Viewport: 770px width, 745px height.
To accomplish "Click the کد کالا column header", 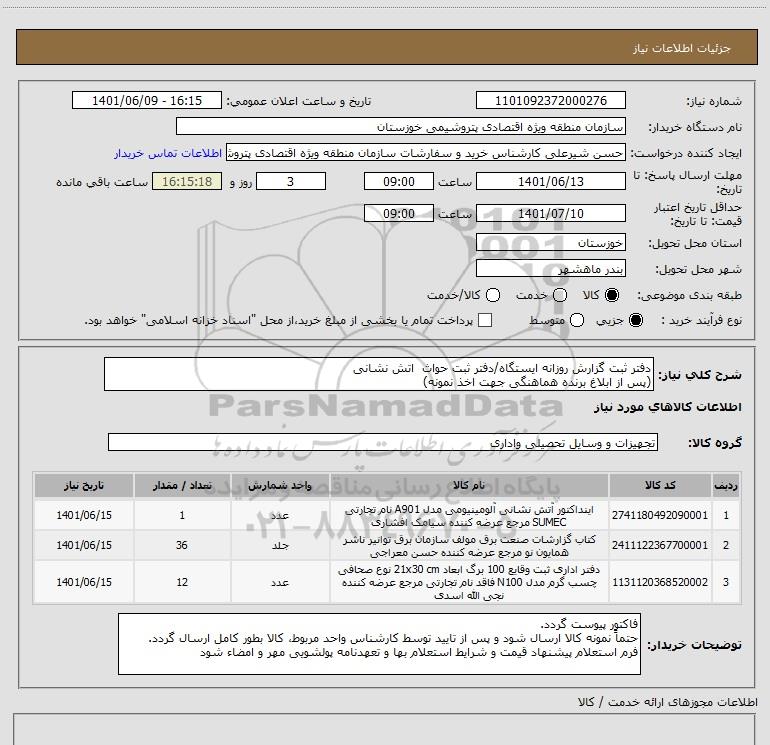I will (x=660, y=485).
